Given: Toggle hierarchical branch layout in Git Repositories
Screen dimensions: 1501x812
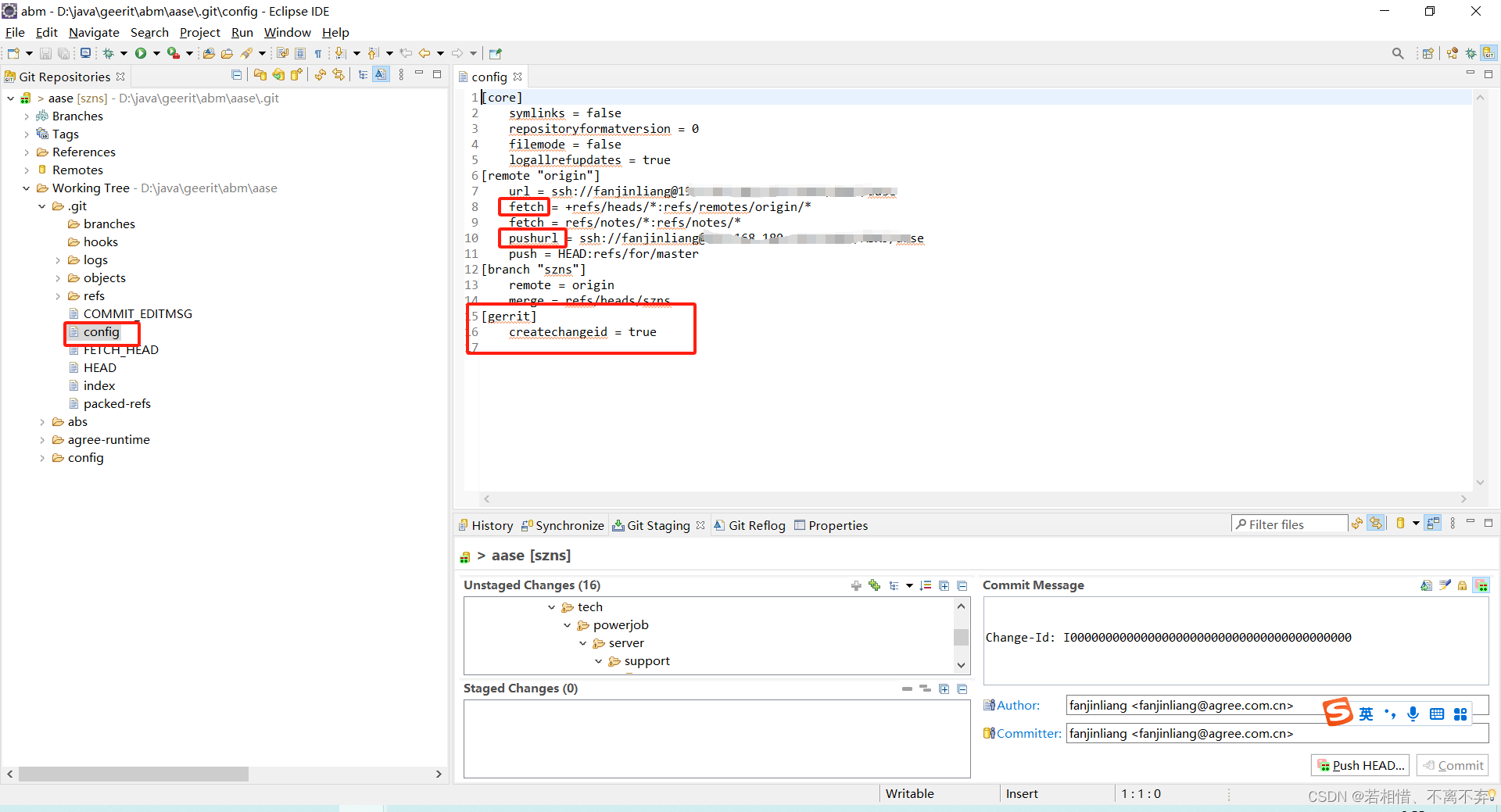Looking at the screenshot, I should click(x=362, y=74).
